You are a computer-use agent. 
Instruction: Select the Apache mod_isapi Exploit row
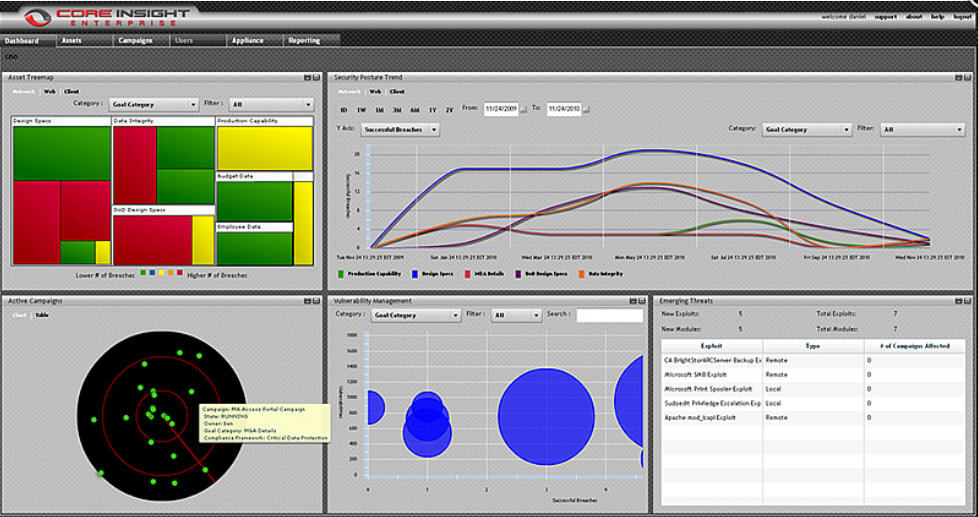click(813, 418)
